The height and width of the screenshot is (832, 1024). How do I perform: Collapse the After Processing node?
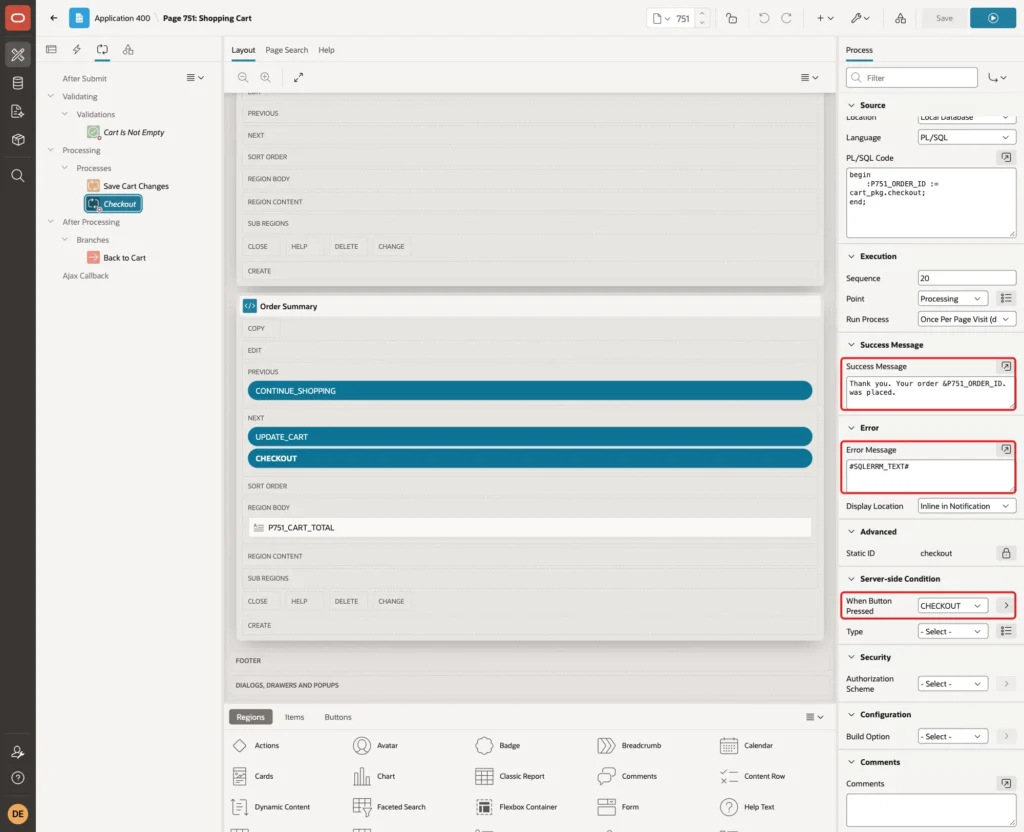[x=51, y=222]
